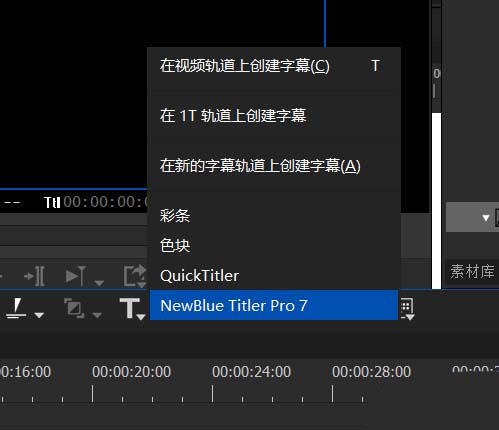Image resolution: width=499 pixels, height=430 pixels.
Task: Click timeline ruler at 00:00:24:00
Action: tap(252, 372)
